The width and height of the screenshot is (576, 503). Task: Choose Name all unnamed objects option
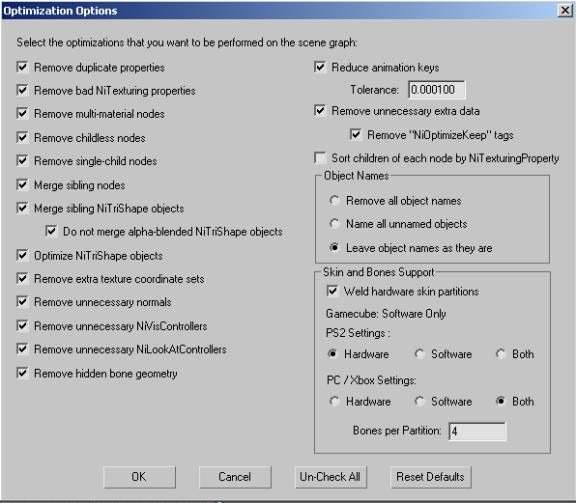click(334, 224)
